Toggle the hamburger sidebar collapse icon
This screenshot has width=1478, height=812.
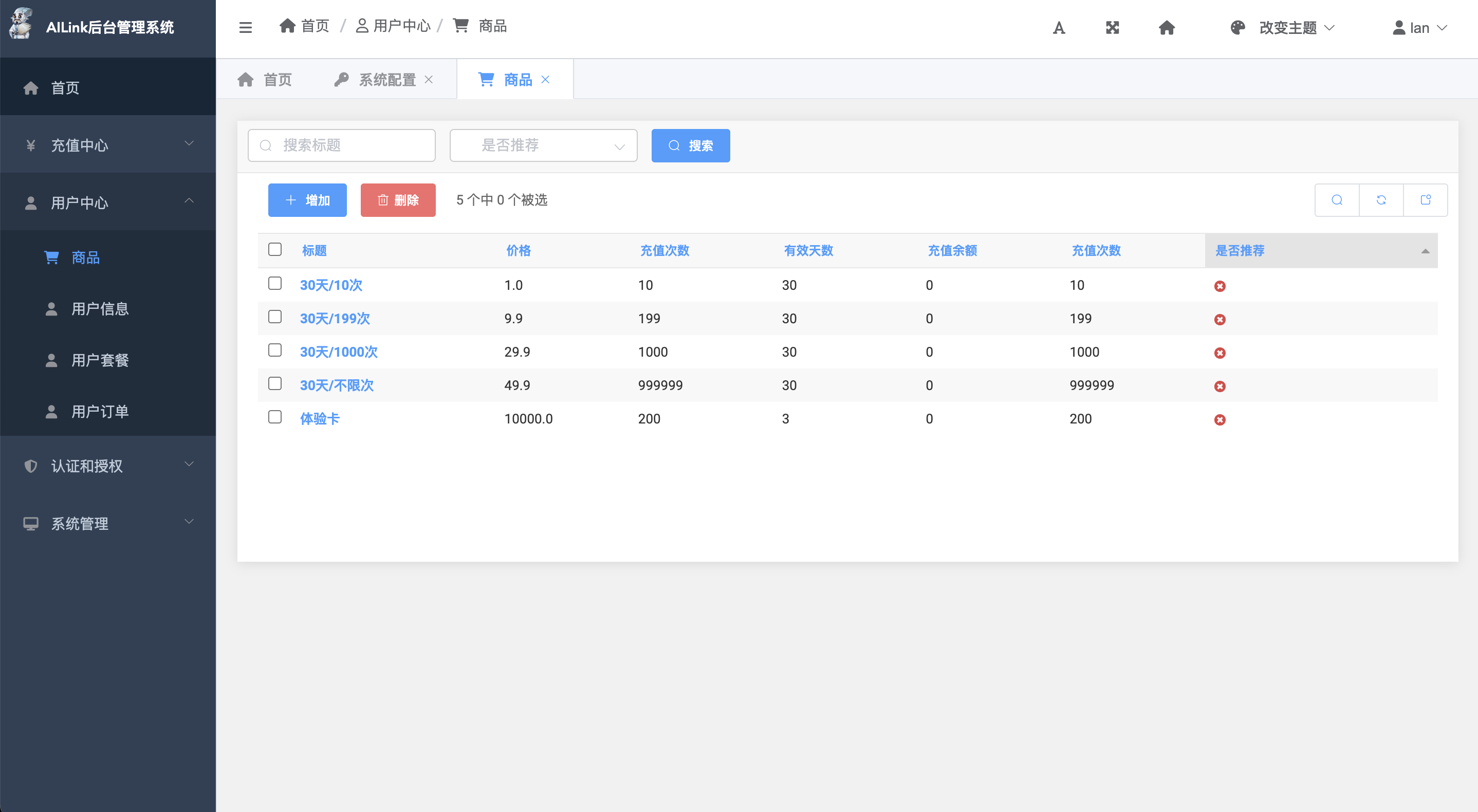click(246, 27)
